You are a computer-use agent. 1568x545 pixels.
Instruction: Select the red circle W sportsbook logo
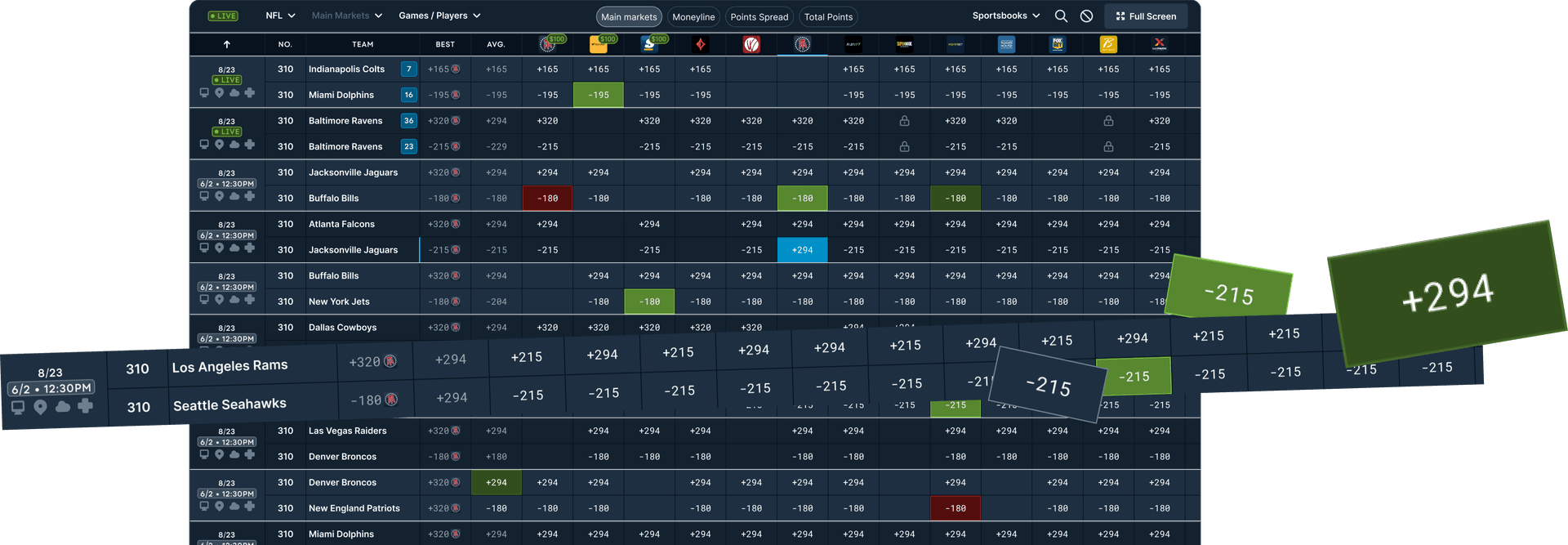coord(751,44)
